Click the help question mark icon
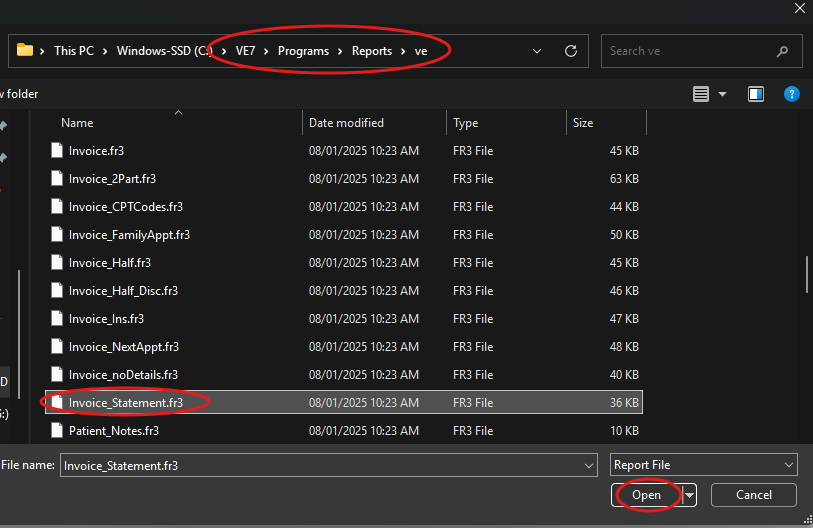Viewport: 813px width, 528px height. point(791,94)
